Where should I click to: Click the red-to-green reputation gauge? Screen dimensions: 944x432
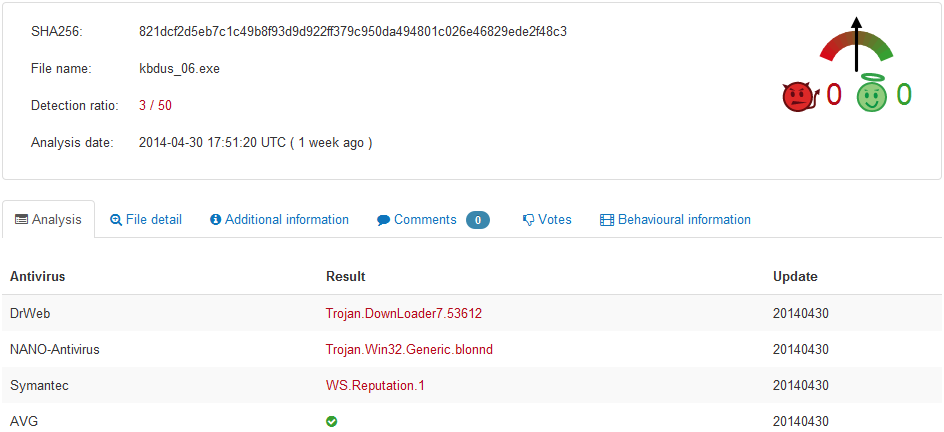[856, 45]
